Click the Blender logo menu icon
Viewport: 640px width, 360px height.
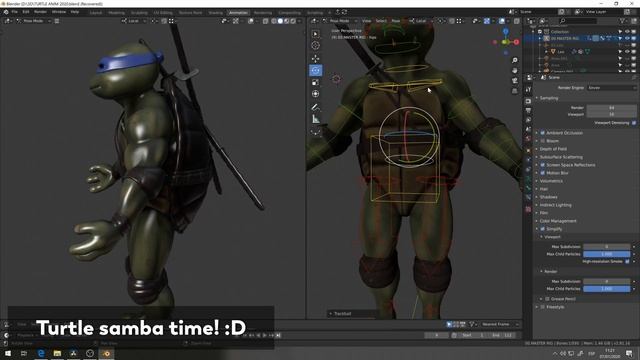6,12
